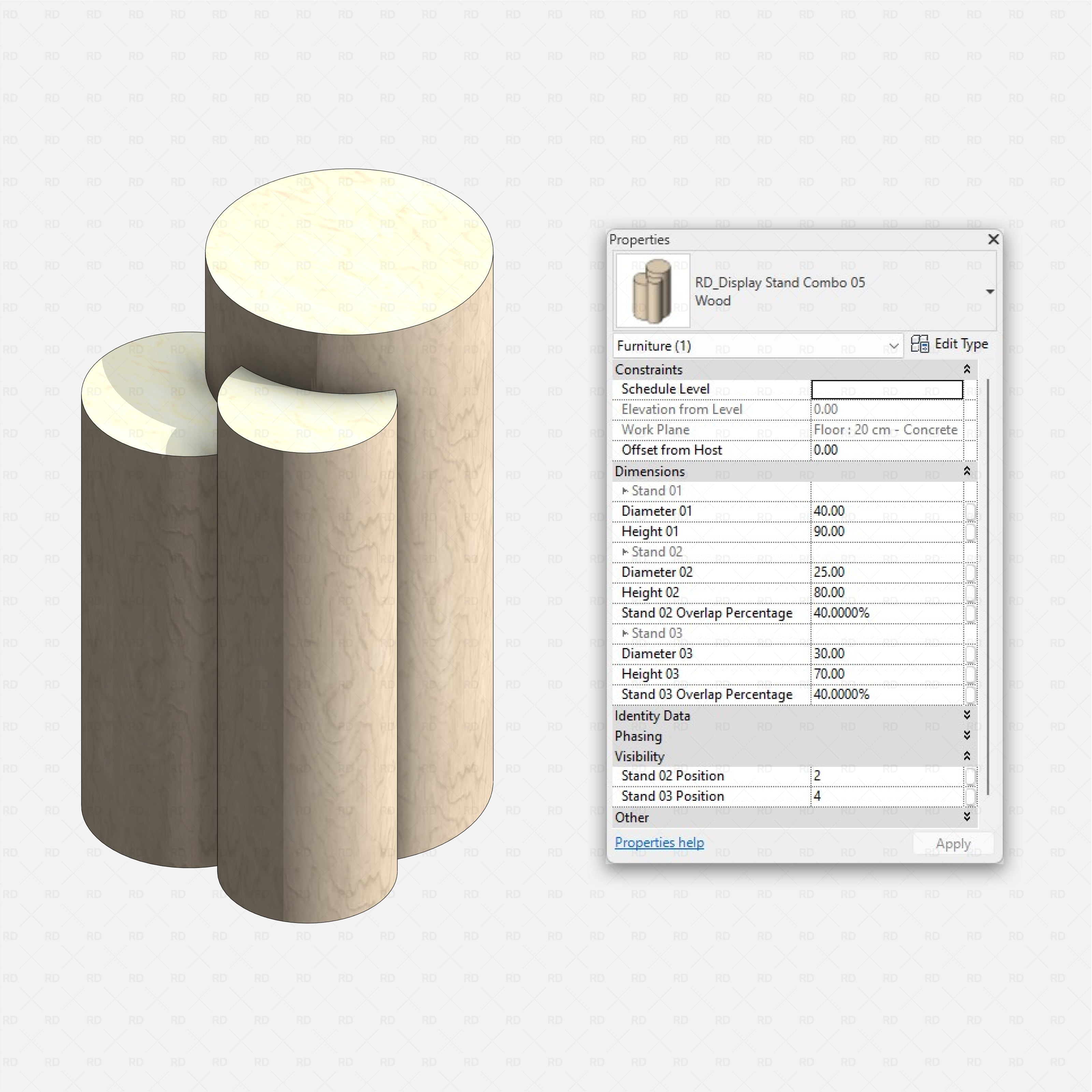1092x1092 pixels.
Task: Click the Properties panel vertical scrollbar
Action: tap(988, 587)
